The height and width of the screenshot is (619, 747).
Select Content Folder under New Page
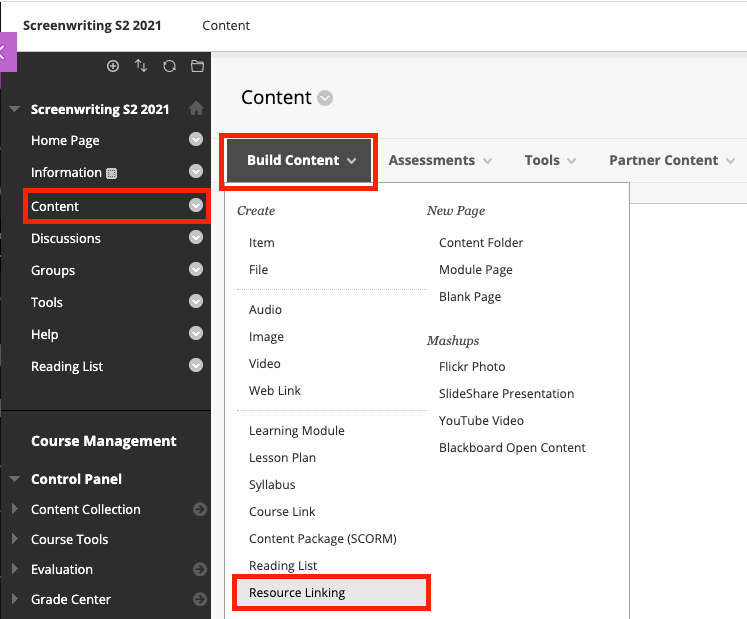(481, 243)
